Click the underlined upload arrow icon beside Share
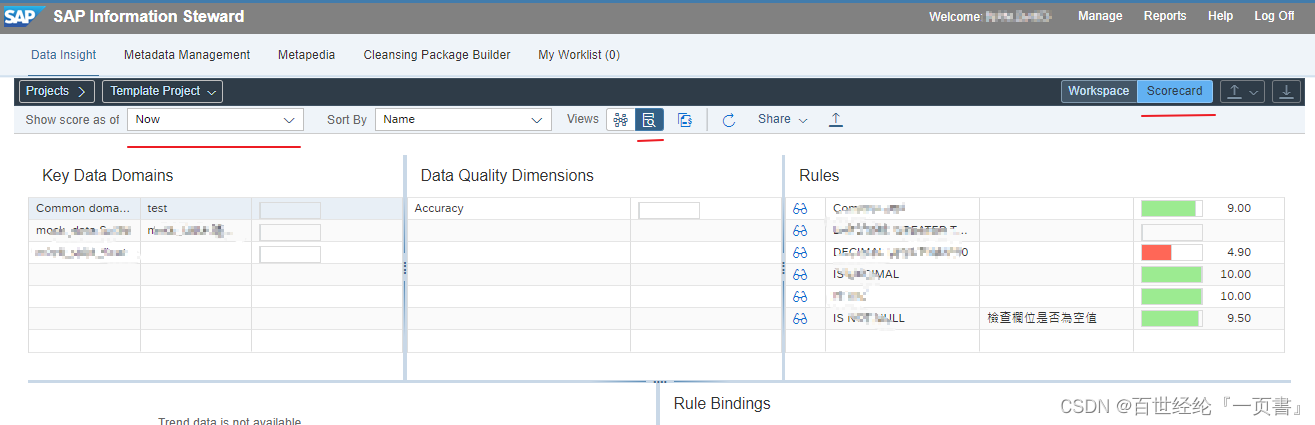1315x425 pixels. click(836, 120)
